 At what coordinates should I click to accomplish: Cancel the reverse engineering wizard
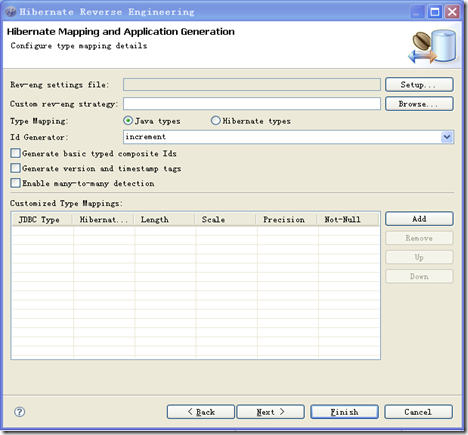click(x=418, y=412)
